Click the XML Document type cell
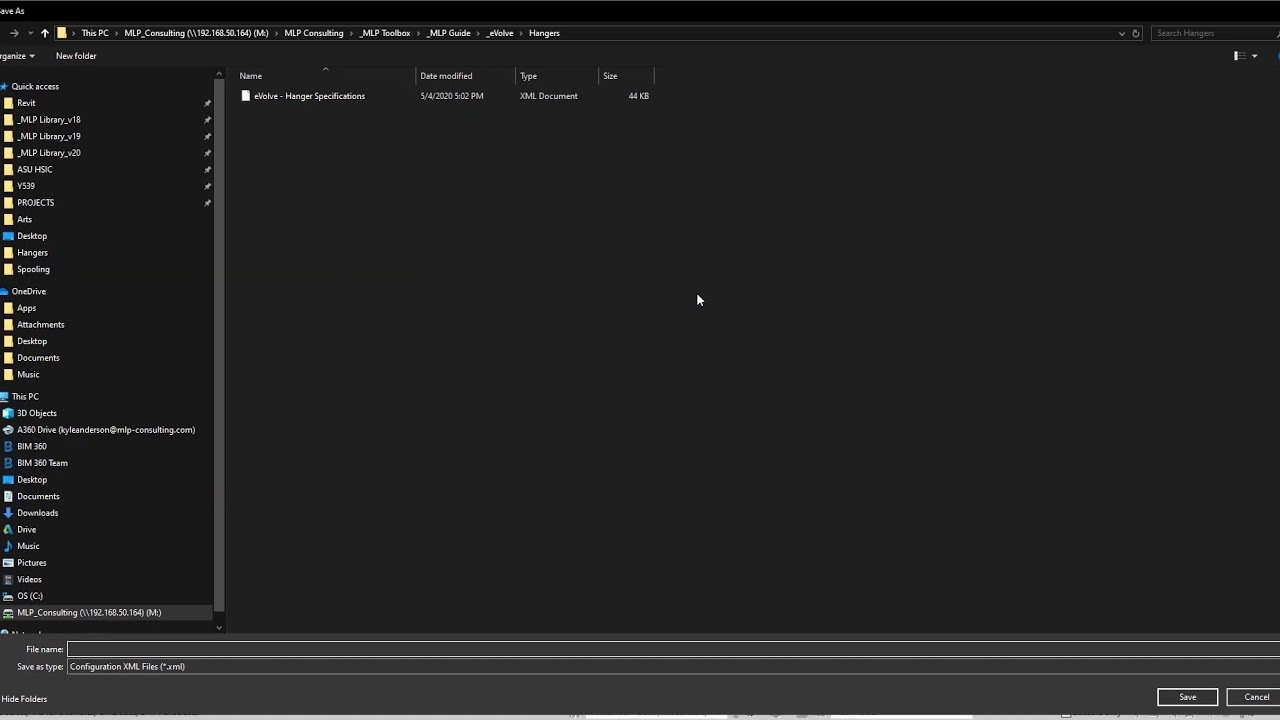1280x720 pixels. click(549, 96)
